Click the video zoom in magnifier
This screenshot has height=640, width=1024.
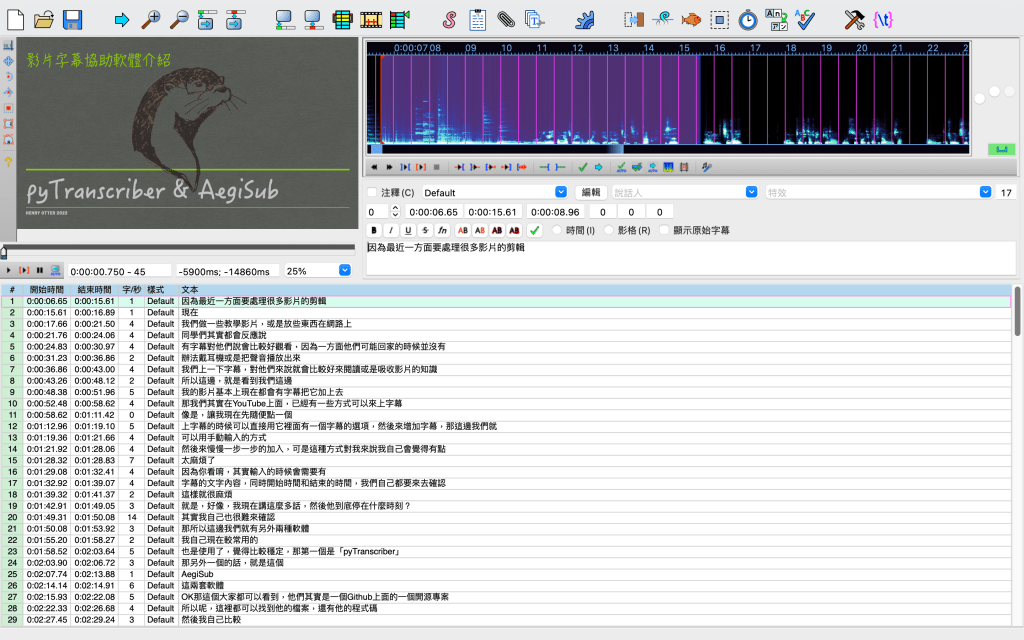pos(151,19)
